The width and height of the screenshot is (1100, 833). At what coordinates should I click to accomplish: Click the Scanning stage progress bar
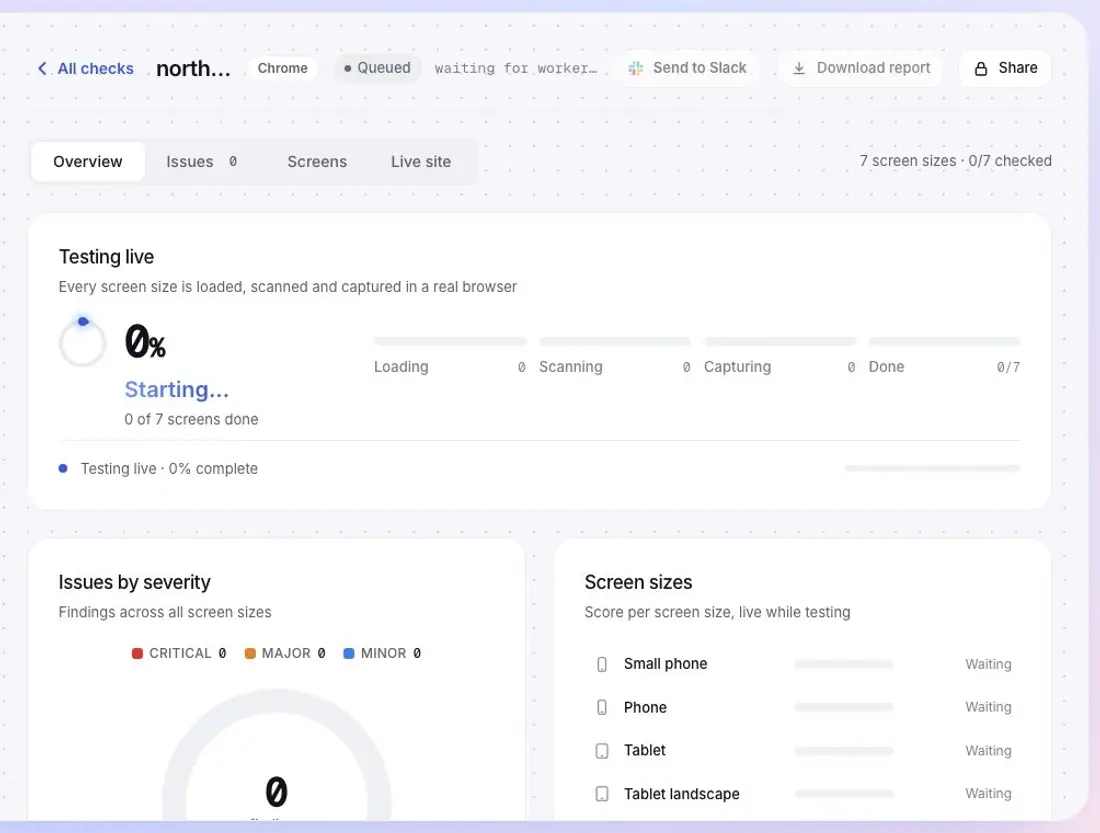615,341
